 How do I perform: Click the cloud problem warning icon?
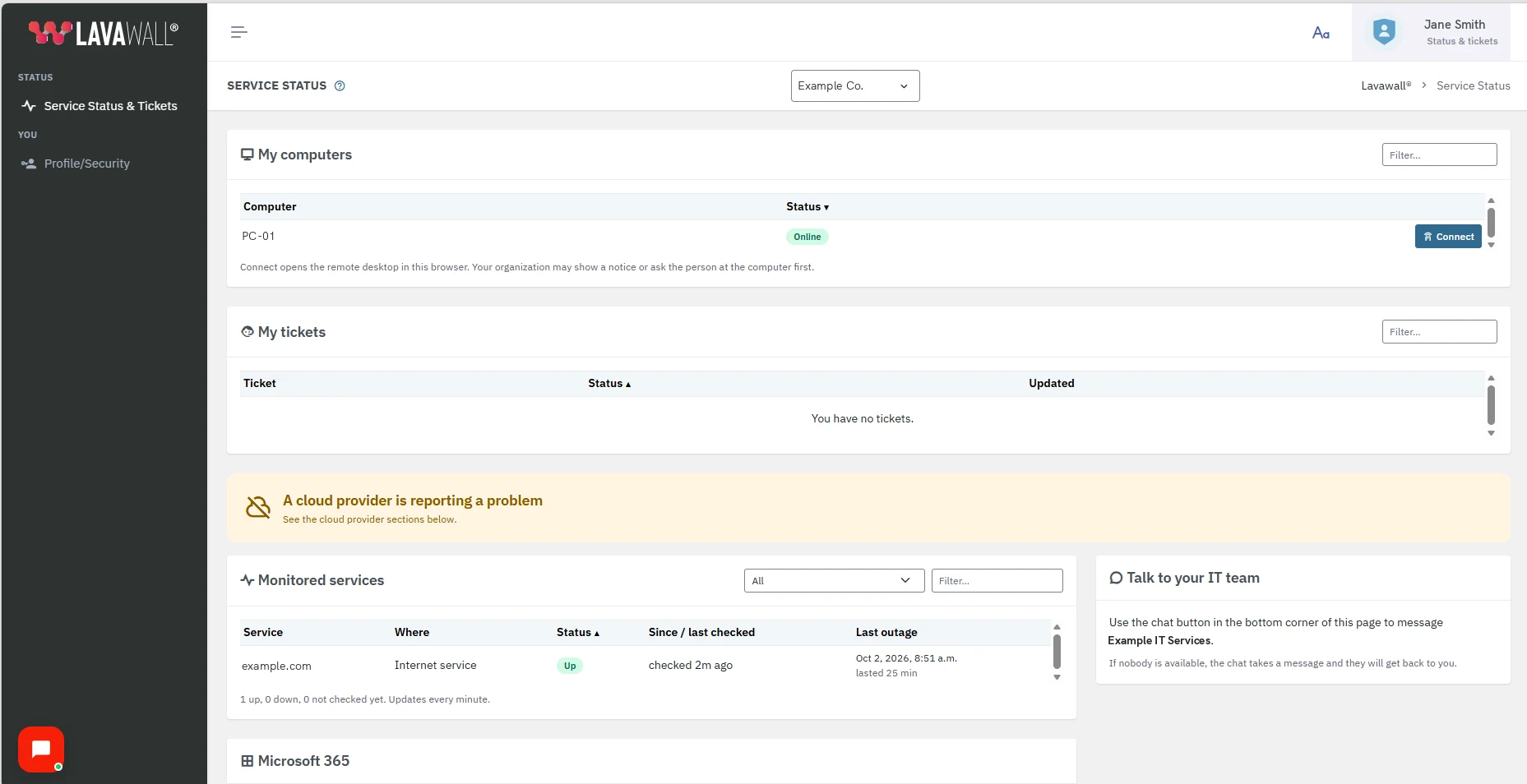(258, 507)
